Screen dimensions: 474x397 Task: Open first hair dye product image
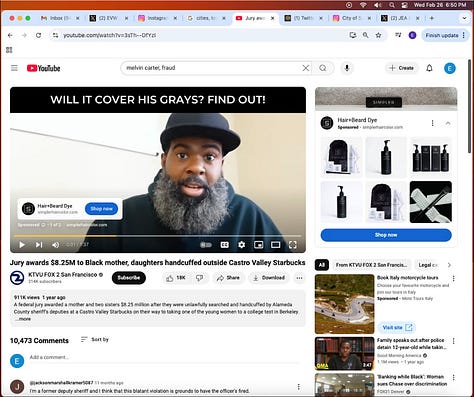tap(341, 157)
